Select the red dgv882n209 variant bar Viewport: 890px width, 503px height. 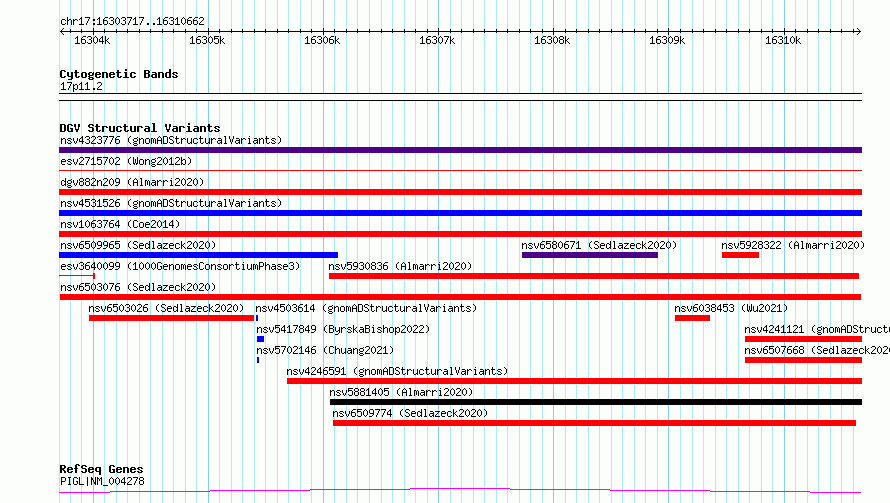(460, 192)
